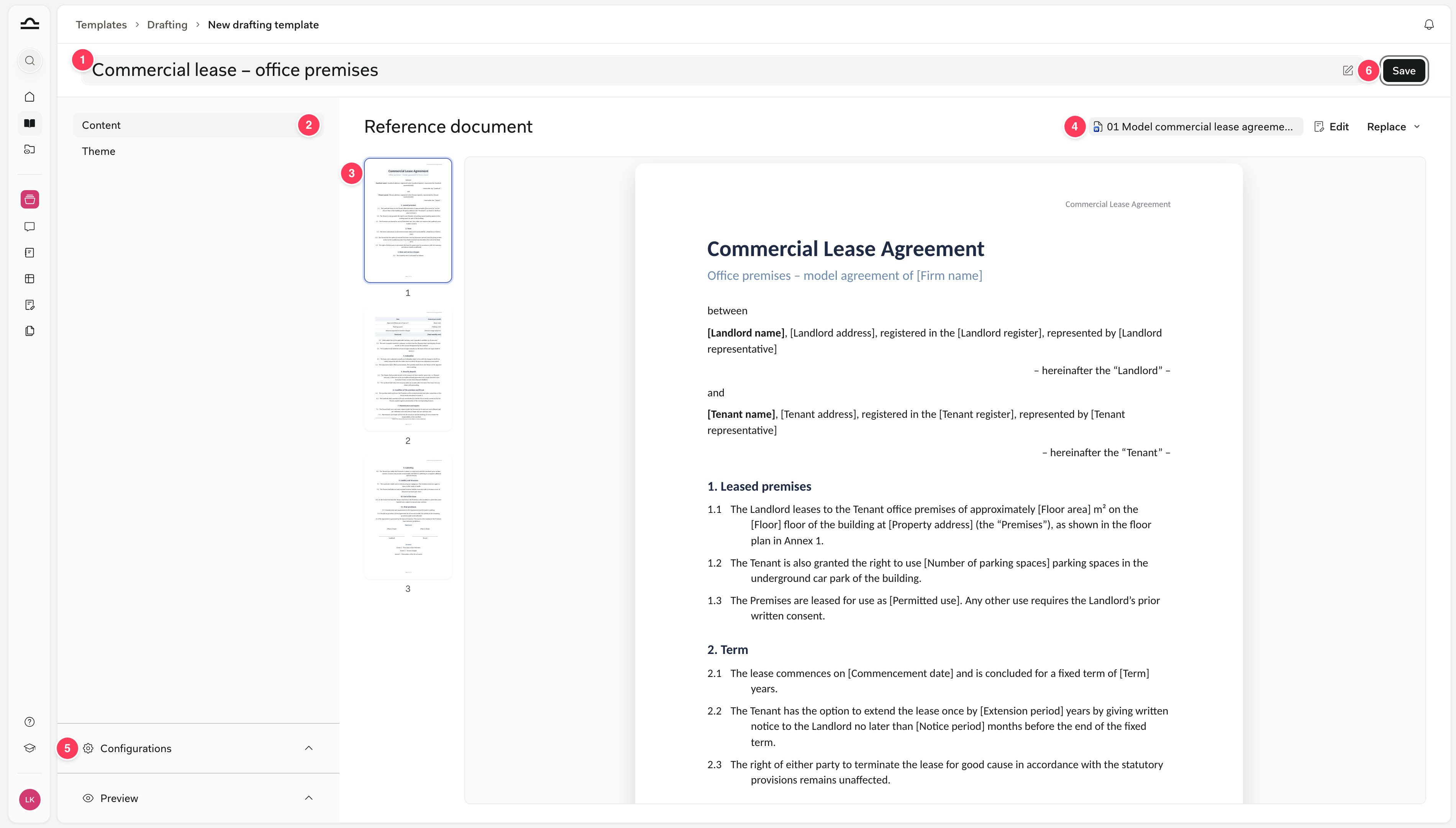Viewport: 1456px width, 828px height.
Task: Open the help question mark icon
Action: tap(30, 722)
